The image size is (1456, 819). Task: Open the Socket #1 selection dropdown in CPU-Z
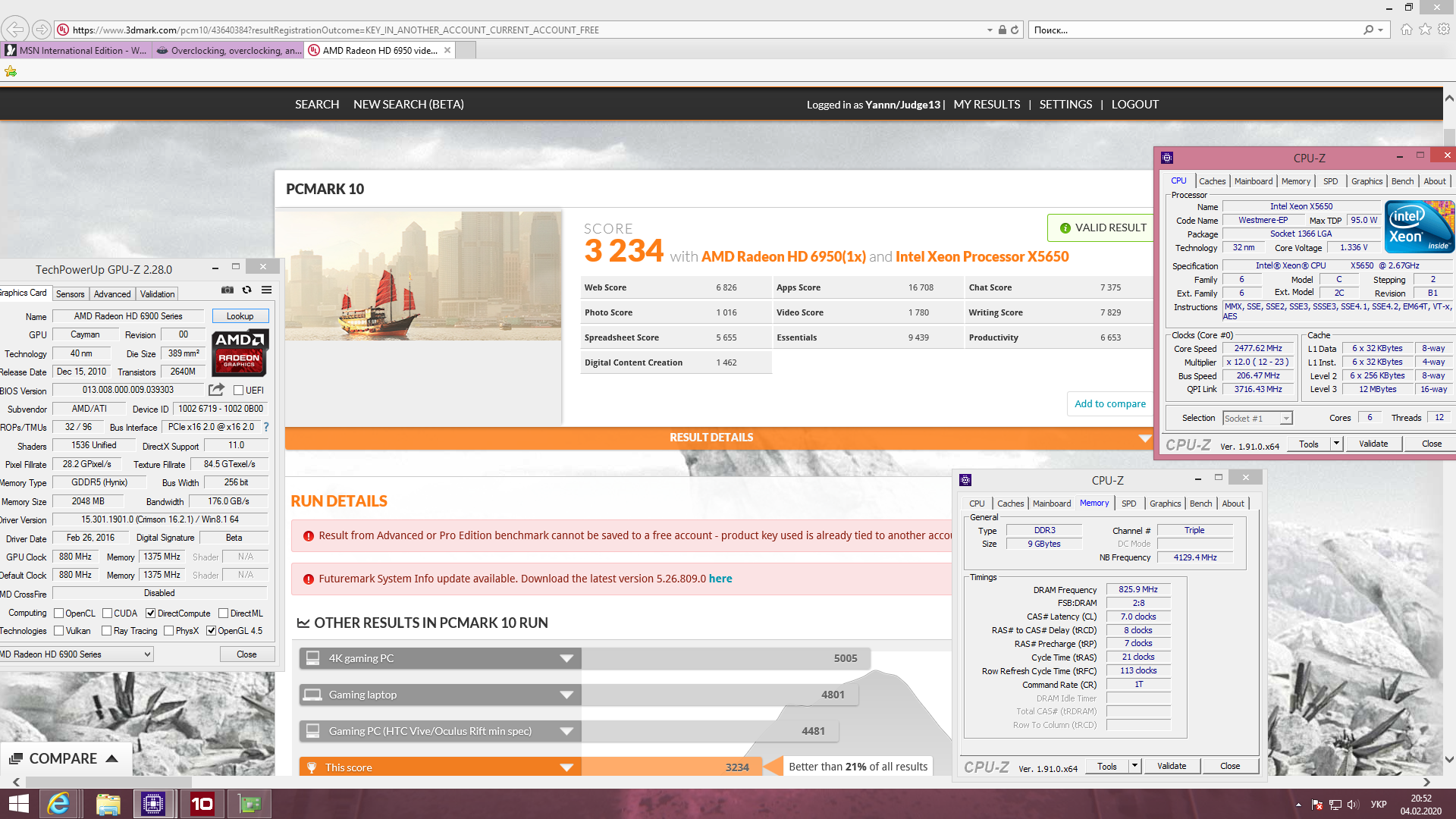coord(1257,418)
